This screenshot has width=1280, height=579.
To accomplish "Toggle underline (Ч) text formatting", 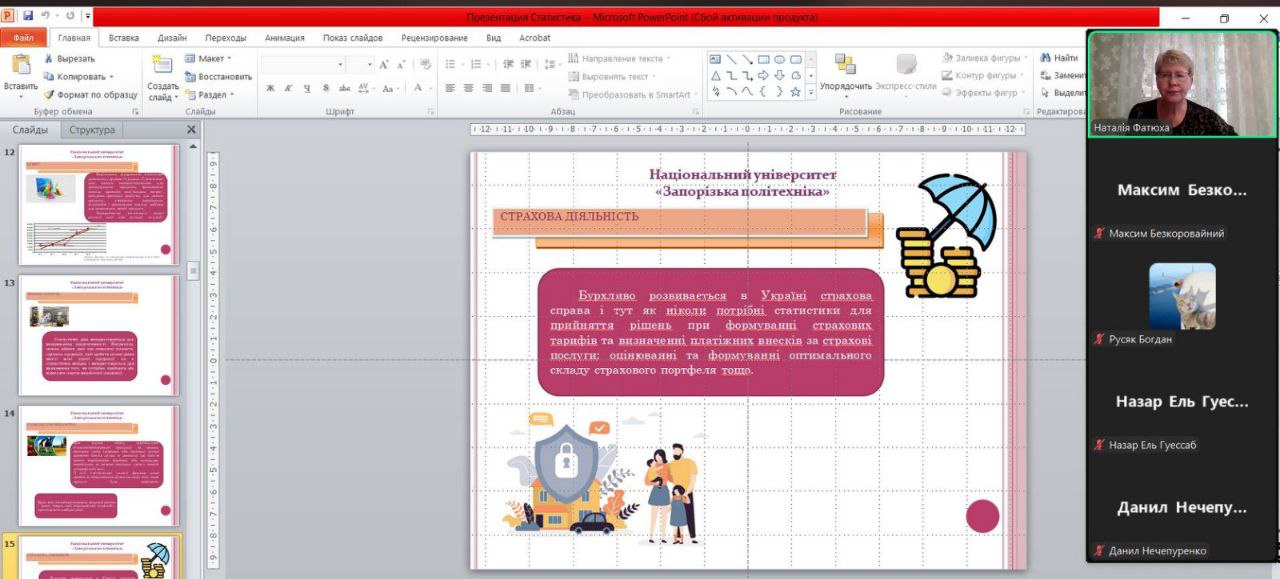I will pyautogui.click(x=307, y=89).
